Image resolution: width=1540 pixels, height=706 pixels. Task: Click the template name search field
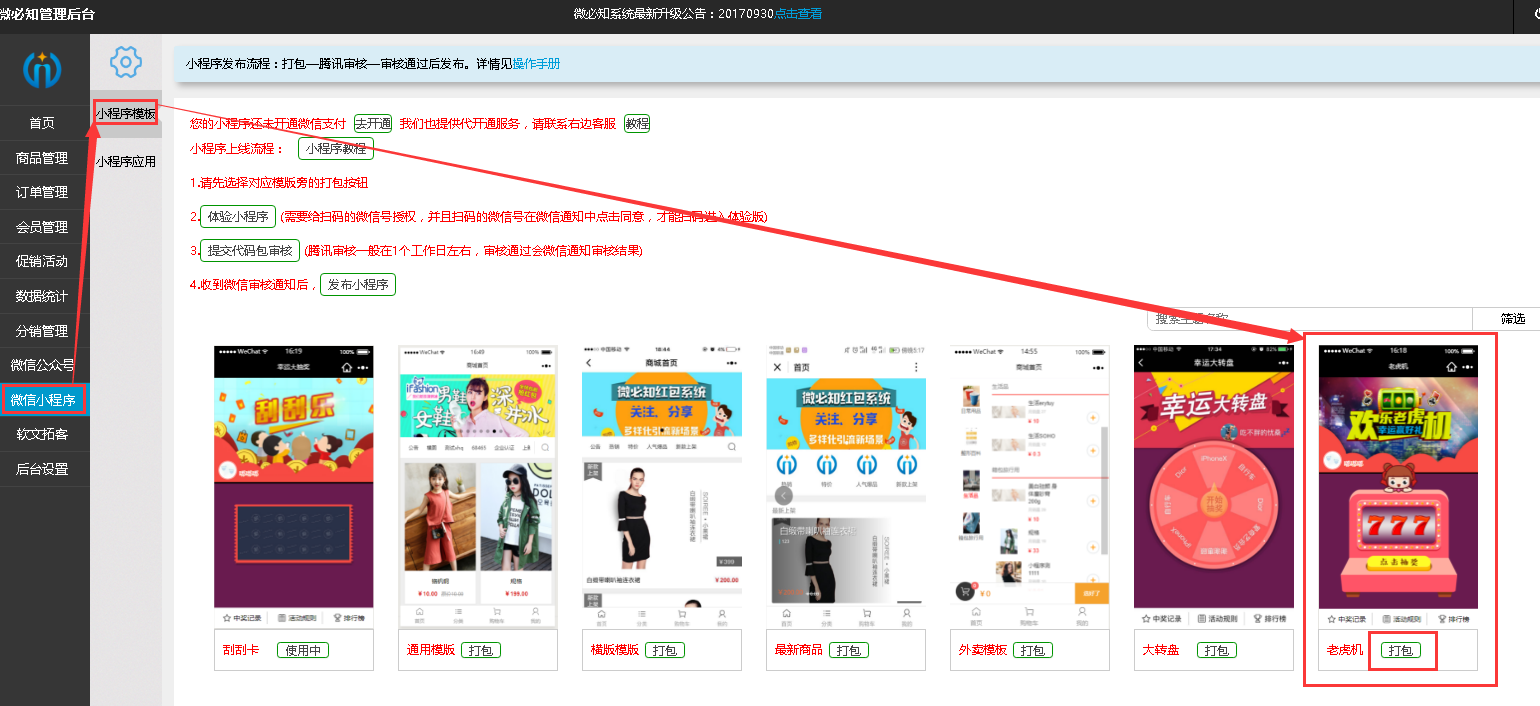click(x=1309, y=319)
